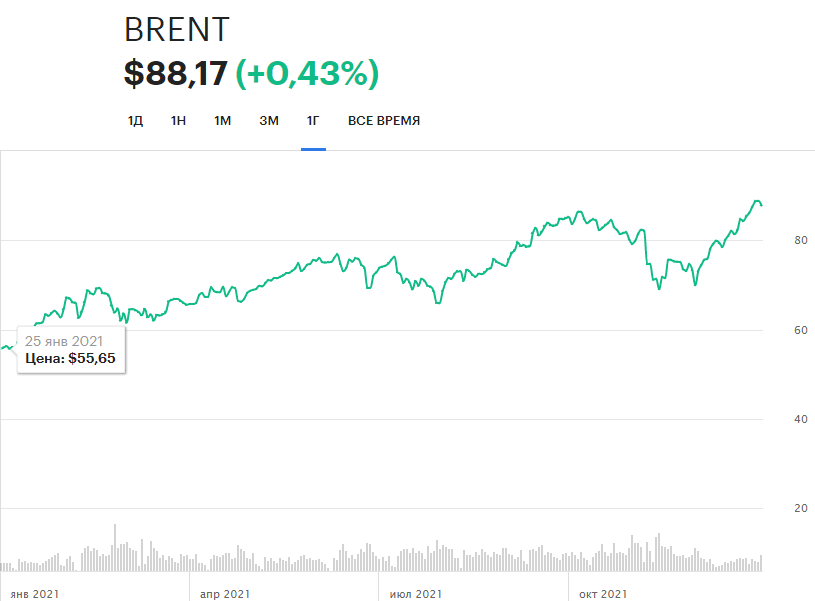Viewport: 815px width, 601px height.
Task: Select the 1Д time range tab
Action: 135,121
